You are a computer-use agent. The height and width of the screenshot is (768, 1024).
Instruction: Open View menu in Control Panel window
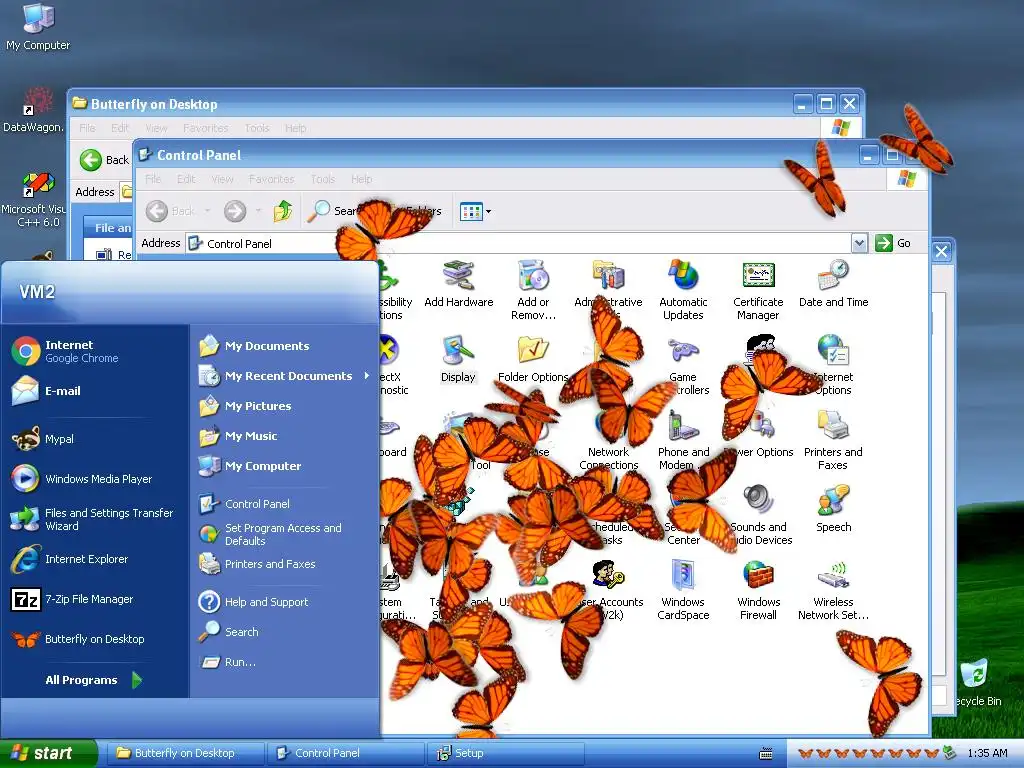coord(222,179)
